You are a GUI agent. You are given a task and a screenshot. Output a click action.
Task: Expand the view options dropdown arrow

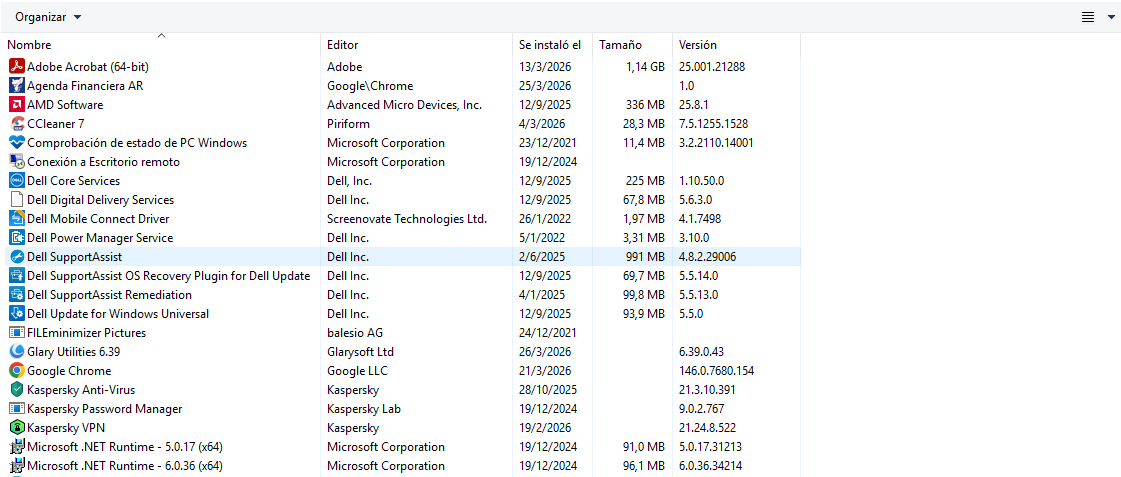tap(1111, 17)
